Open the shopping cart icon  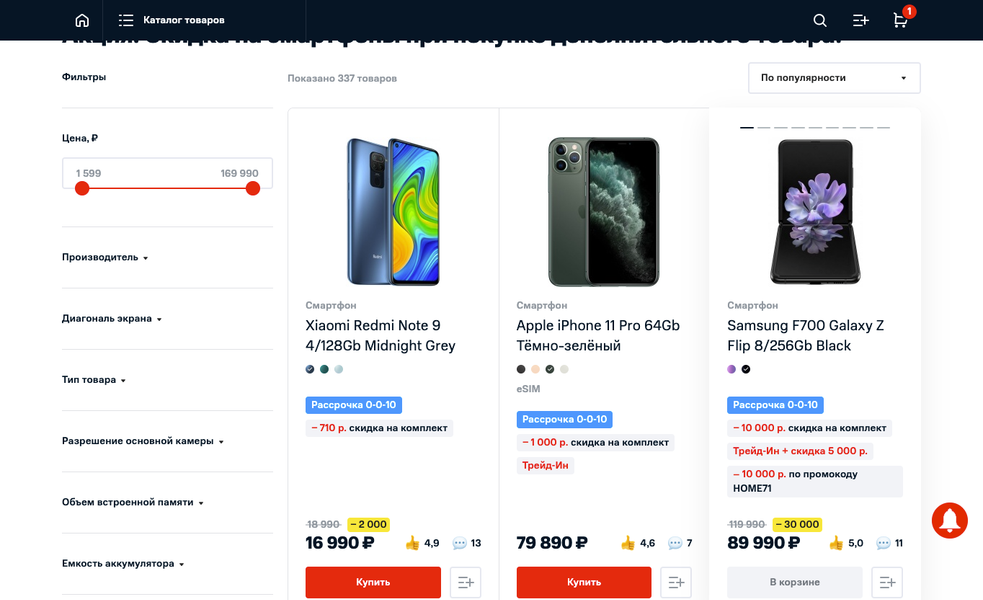coord(900,20)
